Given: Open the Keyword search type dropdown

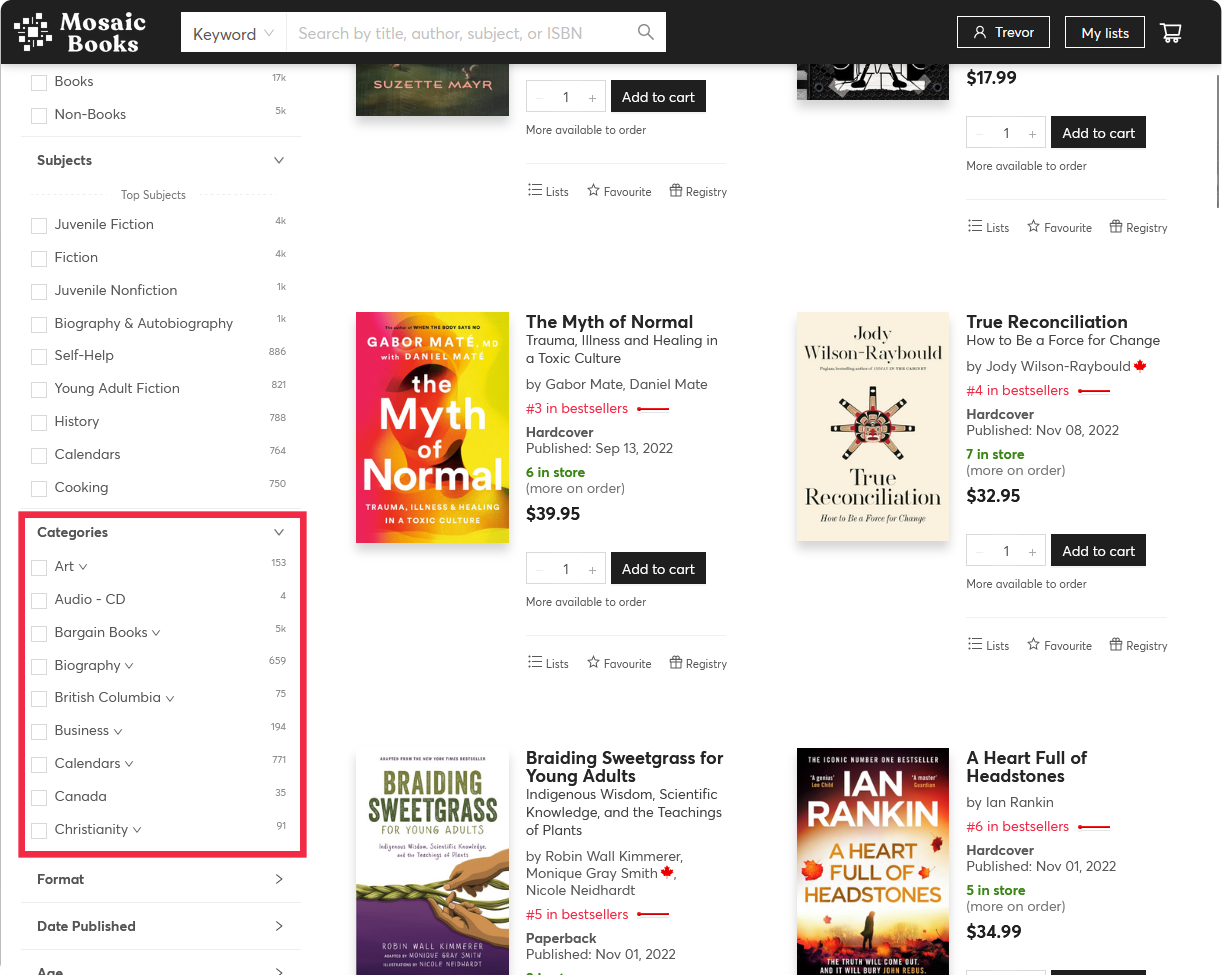Looking at the screenshot, I should click(233, 33).
